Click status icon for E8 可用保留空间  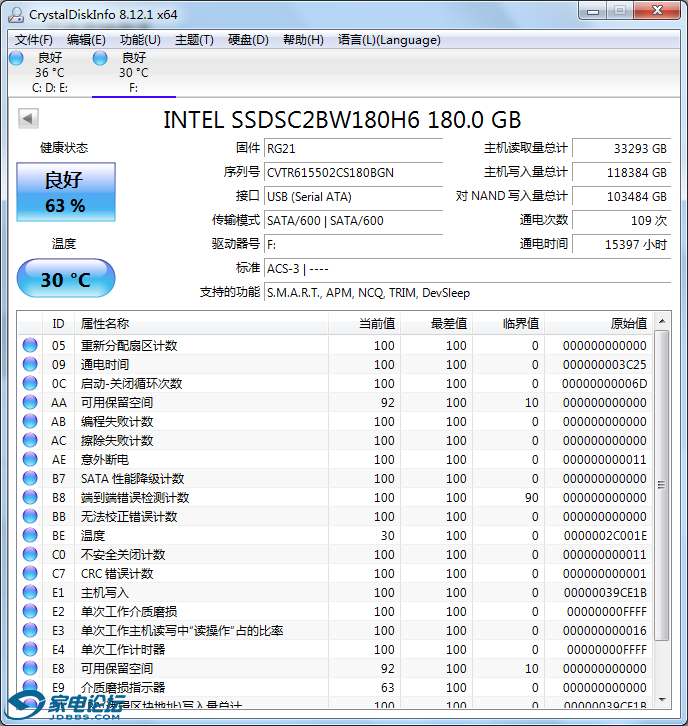[x=30, y=668]
